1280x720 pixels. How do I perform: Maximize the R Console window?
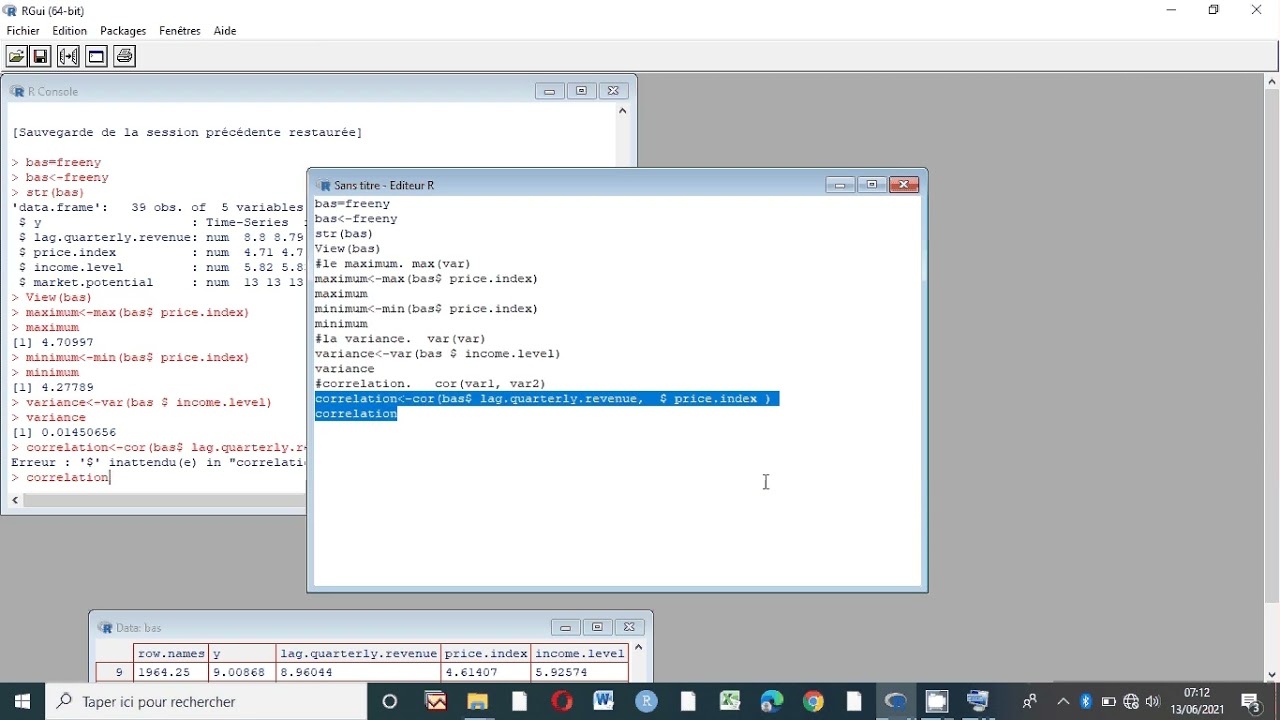(x=581, y=91)
